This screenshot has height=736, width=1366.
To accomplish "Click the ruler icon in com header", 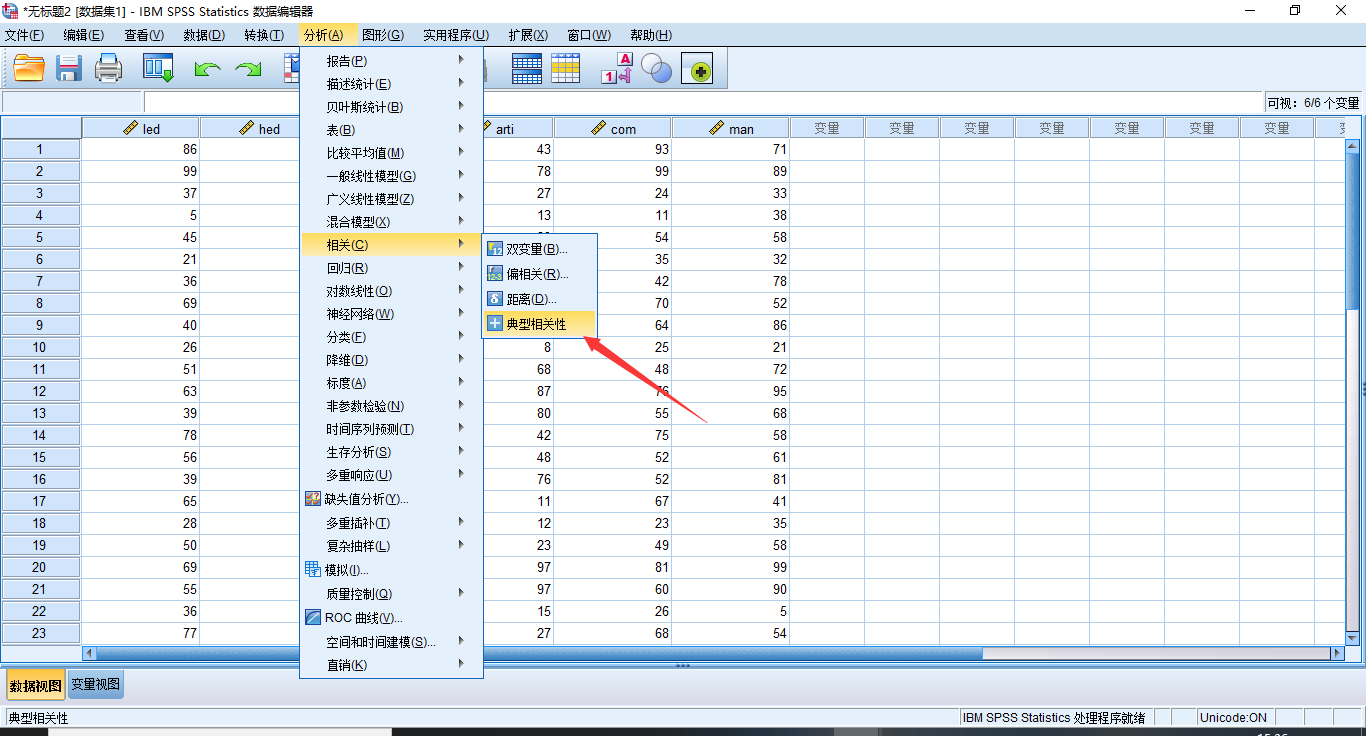I will tap(599, 128).
